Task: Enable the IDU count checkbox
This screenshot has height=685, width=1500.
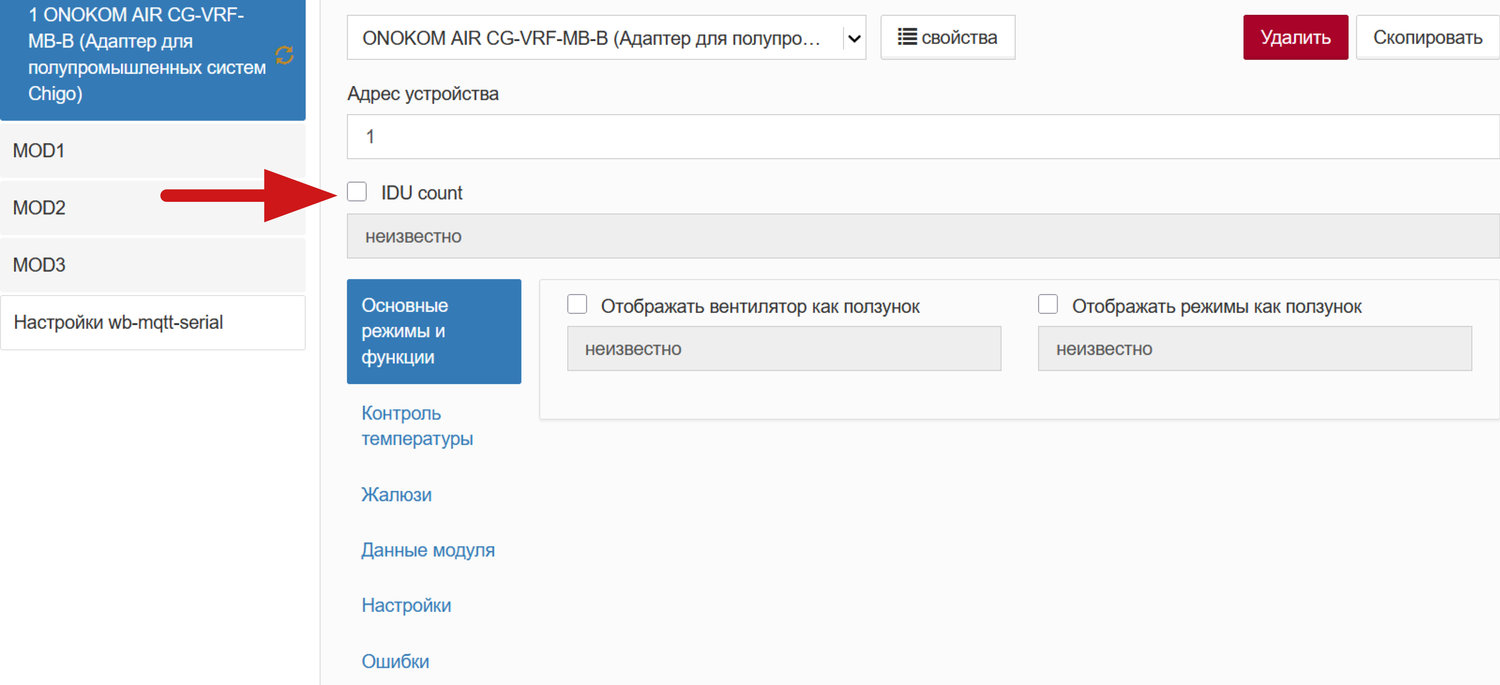Action: coord(357,192)
